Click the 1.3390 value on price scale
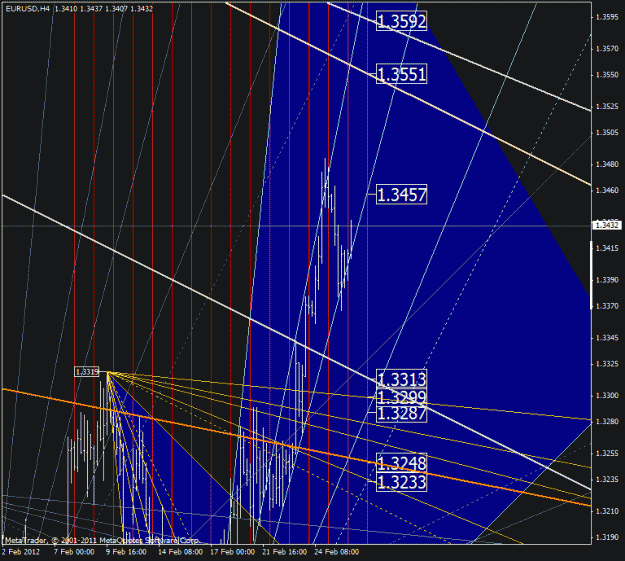The width and height of the screenshot is (625, 561). click(607, 280)
